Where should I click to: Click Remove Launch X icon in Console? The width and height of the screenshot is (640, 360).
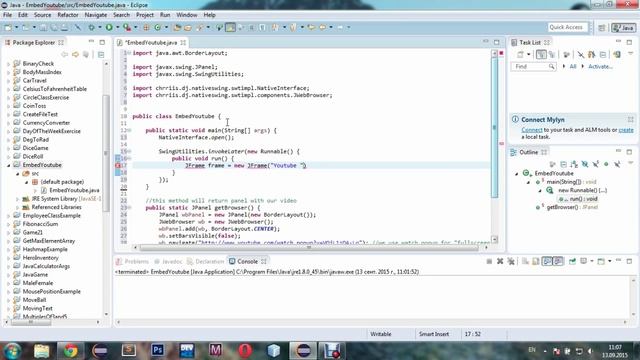click(x=500, y=261)
